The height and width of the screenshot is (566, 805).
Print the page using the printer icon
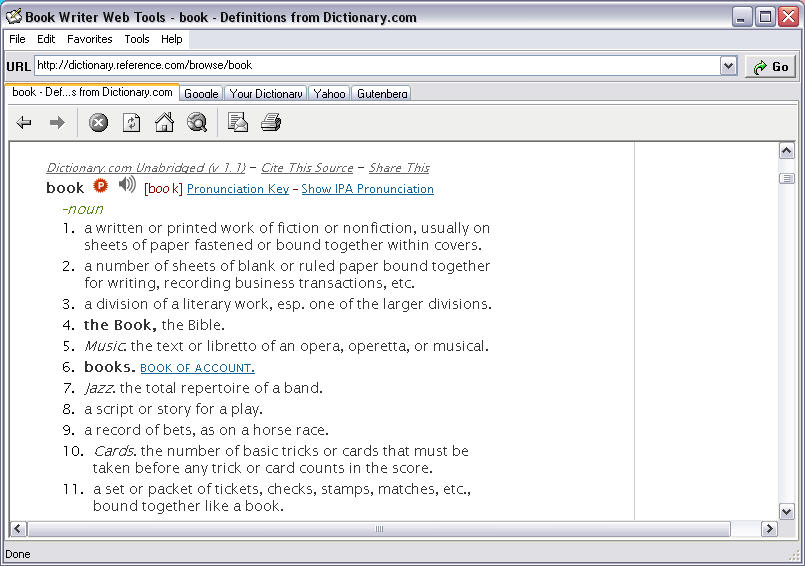coord(271,123)
